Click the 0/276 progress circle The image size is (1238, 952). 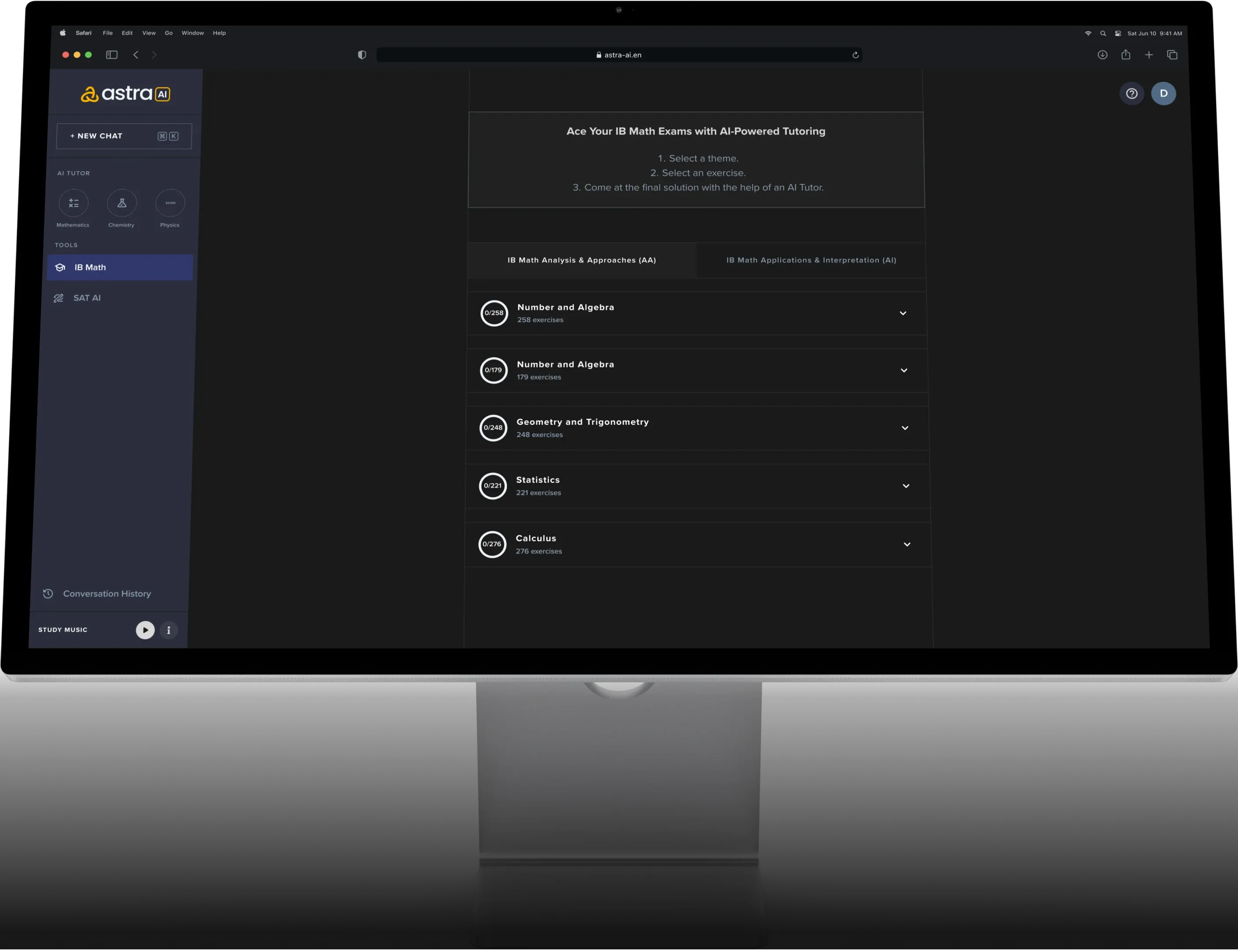click(492, 545)
